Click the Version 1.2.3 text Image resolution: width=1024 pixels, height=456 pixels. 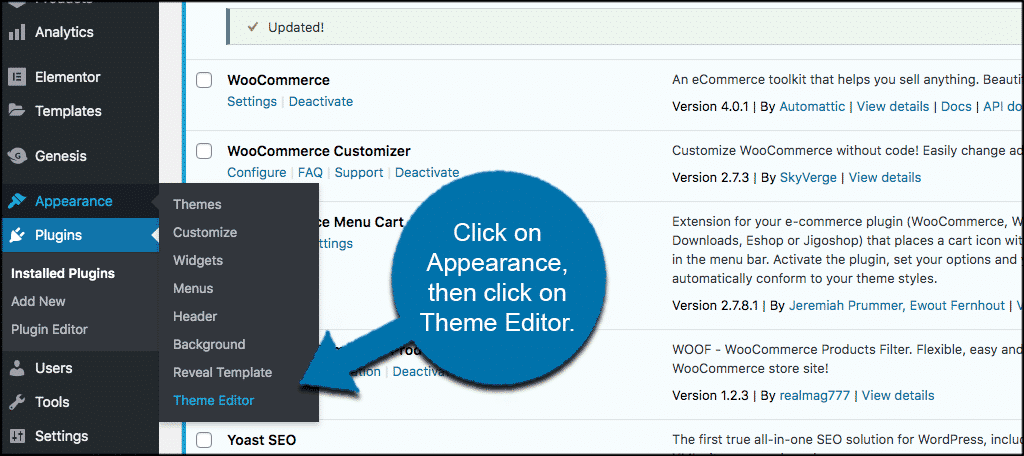[x=711, y=396]
